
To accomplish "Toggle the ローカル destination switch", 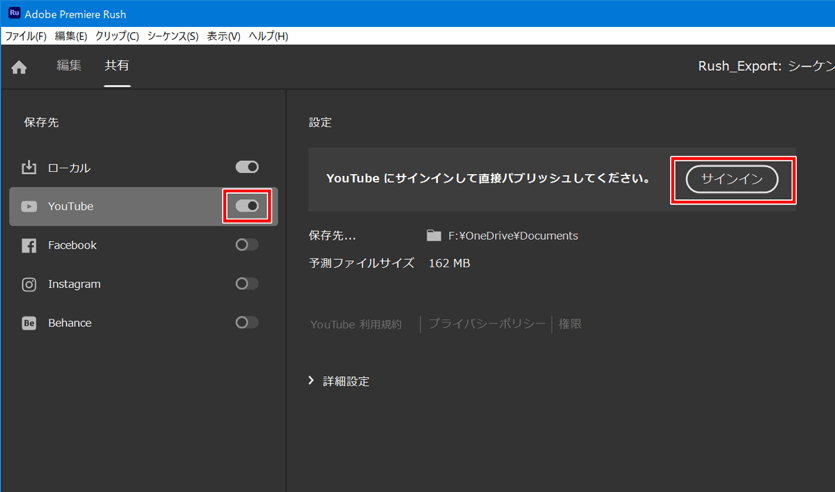I will click(x=247, y=167).
